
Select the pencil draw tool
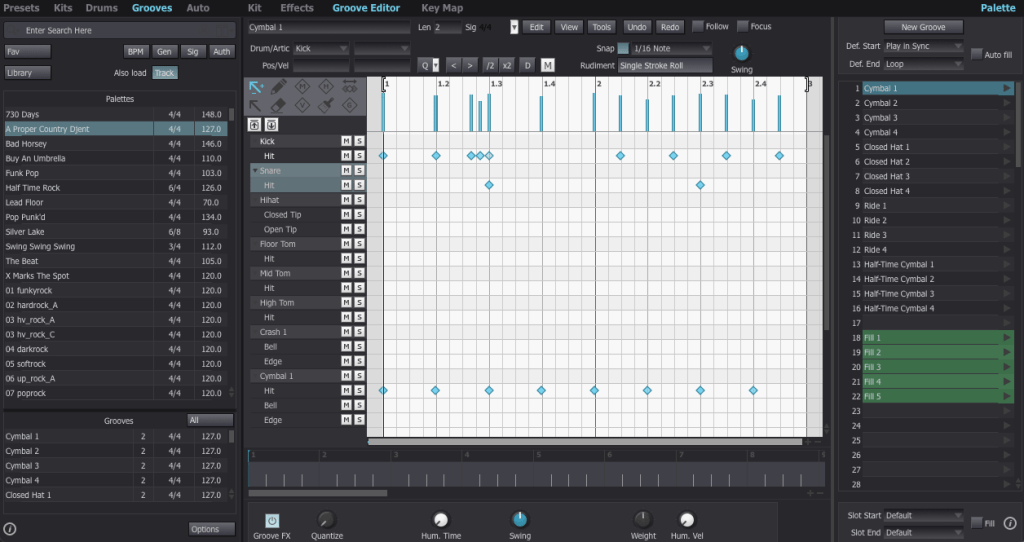tap(279, 87)
